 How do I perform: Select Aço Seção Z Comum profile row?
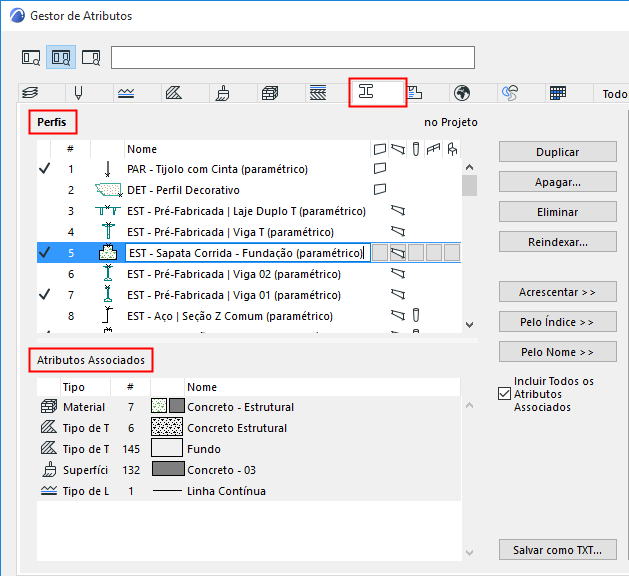pos(249,316)
